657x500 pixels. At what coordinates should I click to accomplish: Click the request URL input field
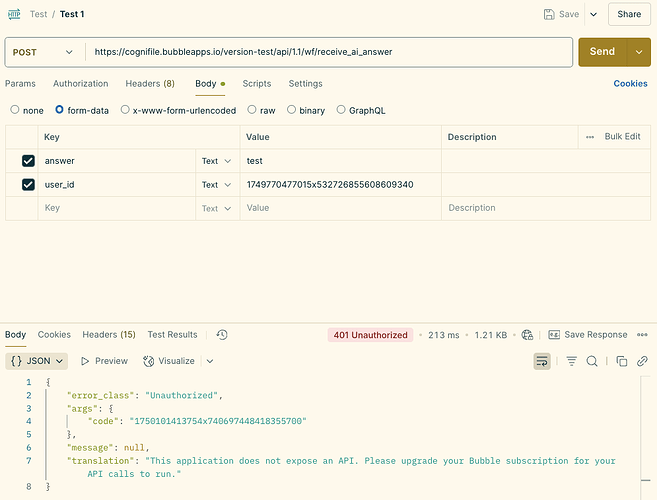tap(329, 52)
